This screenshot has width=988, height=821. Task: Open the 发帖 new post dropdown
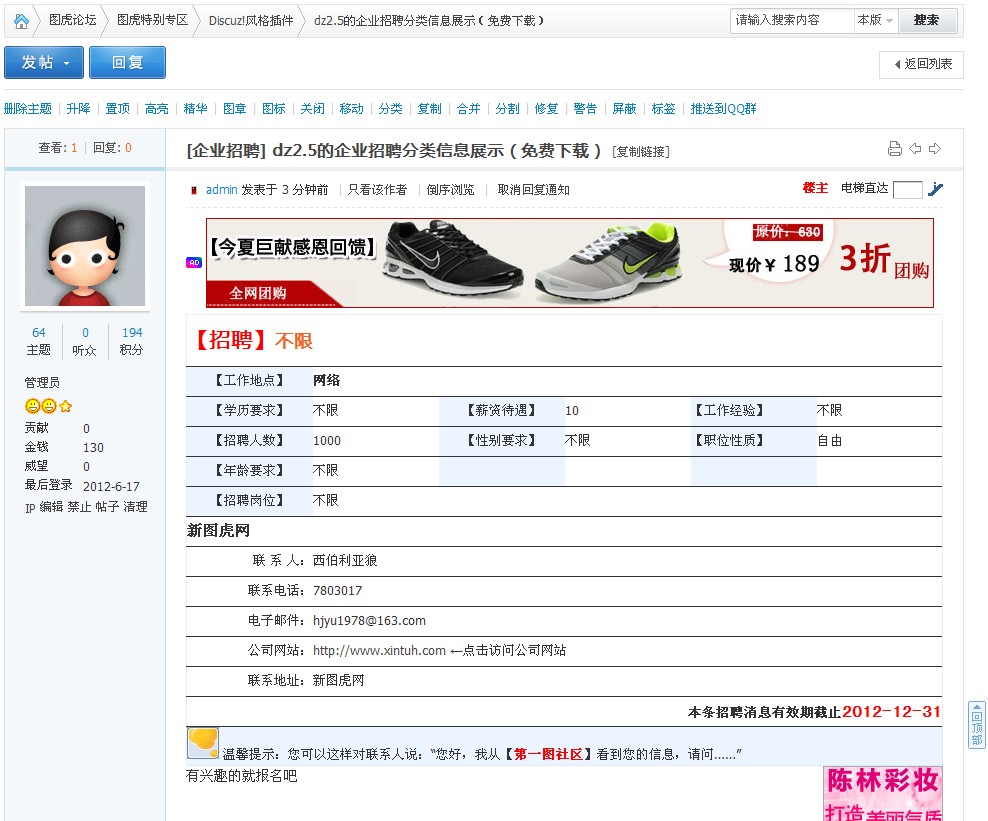pyautogui.click(x=44, y=62)
